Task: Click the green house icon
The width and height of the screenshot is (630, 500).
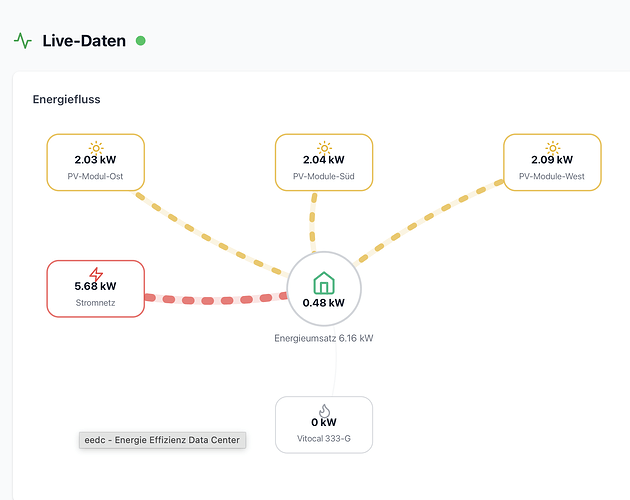Action: coord(324,283)
